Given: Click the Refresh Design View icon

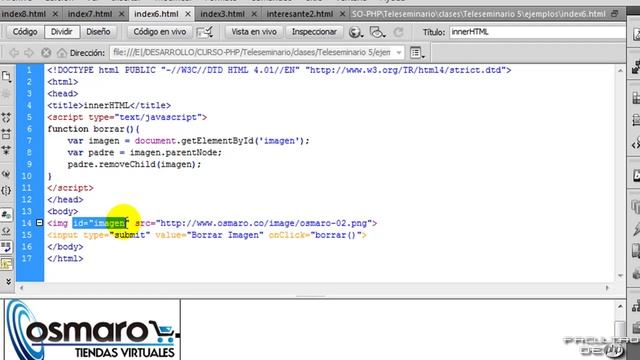Looking at the screenshot, I should (398, 32).
